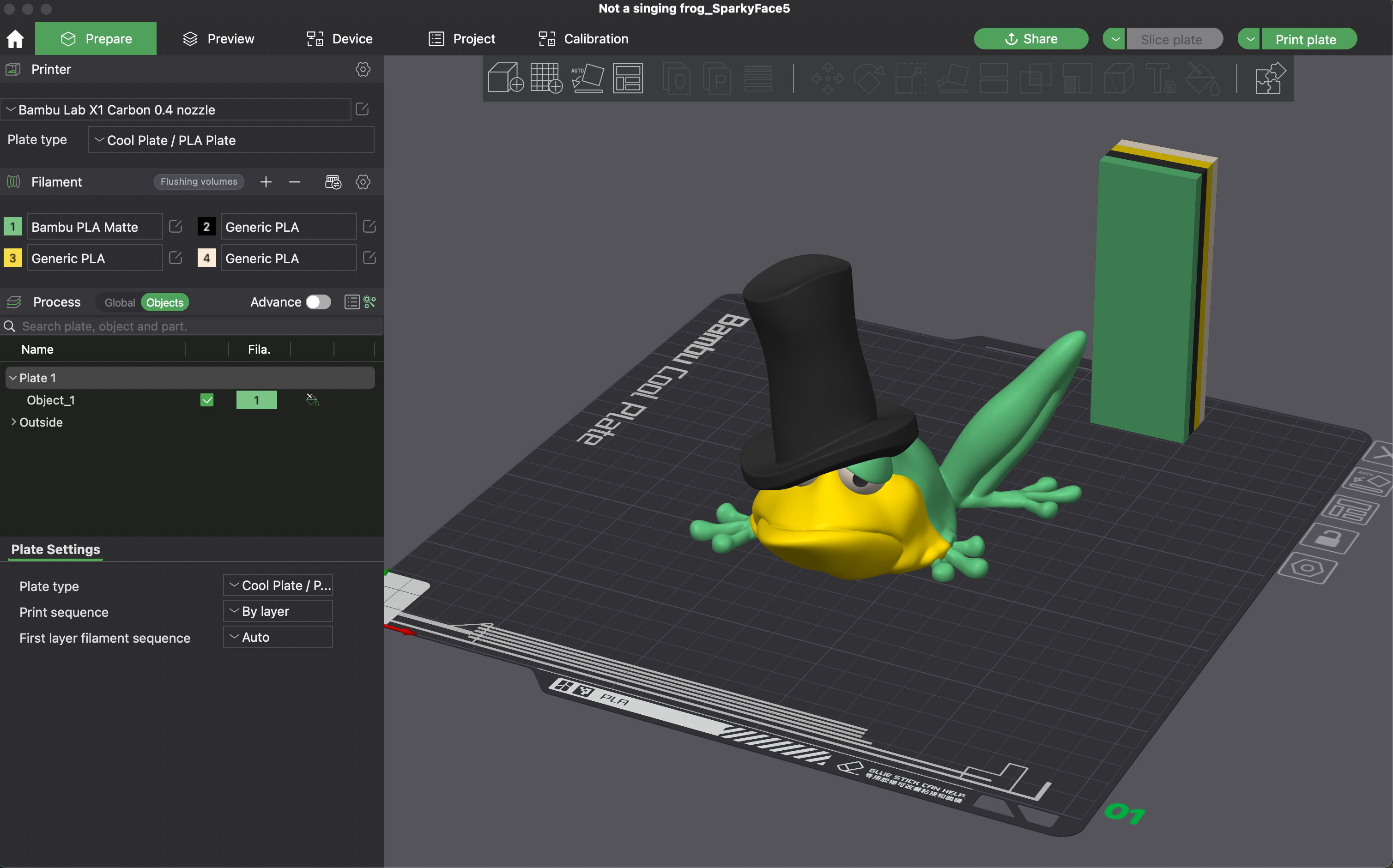The image size is (1393, 868).
Task: Open Plate Settings plate type dropdown
Action: tap(278, 585)
